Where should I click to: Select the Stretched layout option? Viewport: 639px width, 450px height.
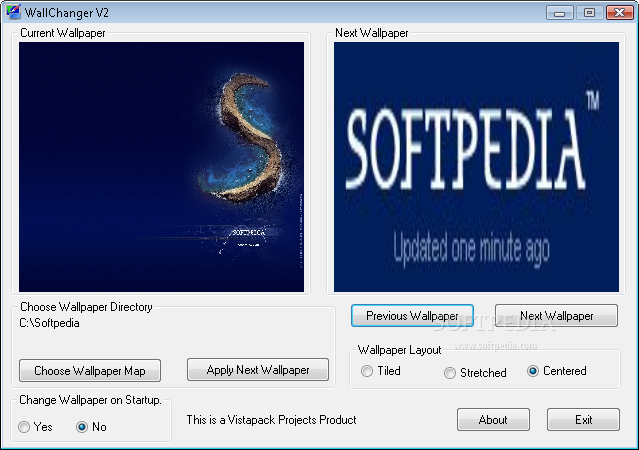click(x=475, y=373)
